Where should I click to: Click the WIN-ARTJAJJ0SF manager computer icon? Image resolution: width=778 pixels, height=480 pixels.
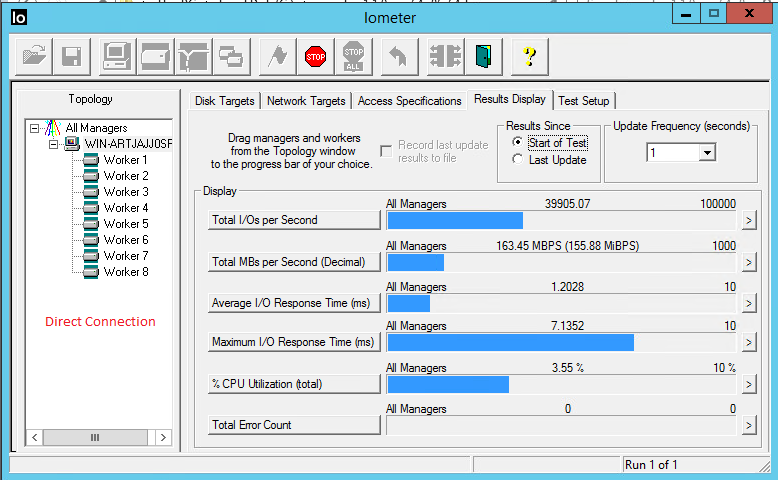point(72,144)
